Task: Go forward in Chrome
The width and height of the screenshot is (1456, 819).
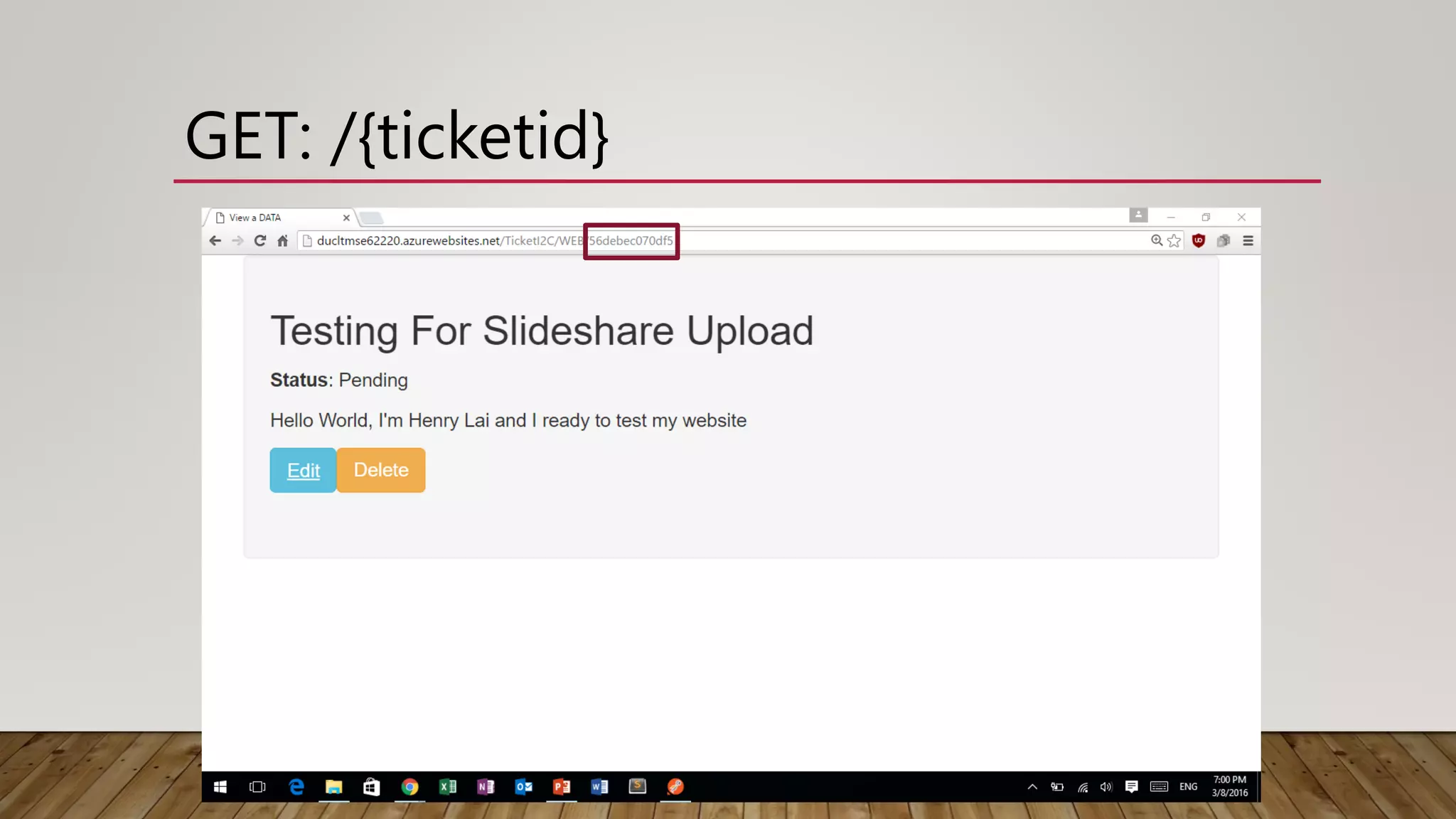Action: coord(237,241)
